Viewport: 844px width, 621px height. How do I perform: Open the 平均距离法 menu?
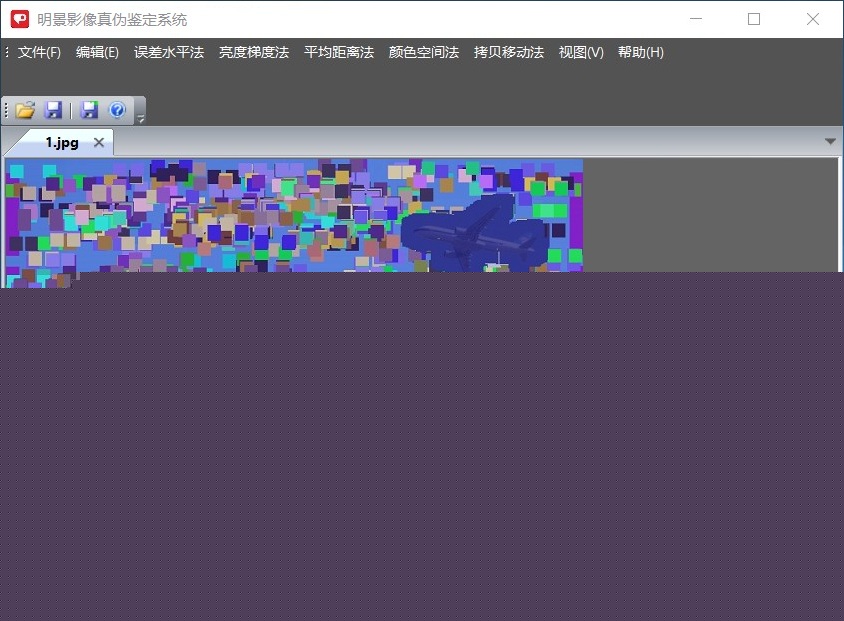pos(339,52)
